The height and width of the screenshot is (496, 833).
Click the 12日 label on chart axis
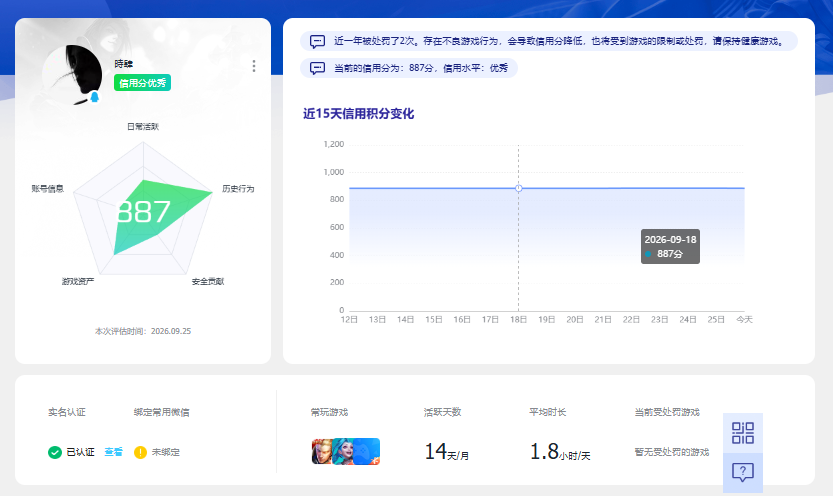[x=349, y=319]
